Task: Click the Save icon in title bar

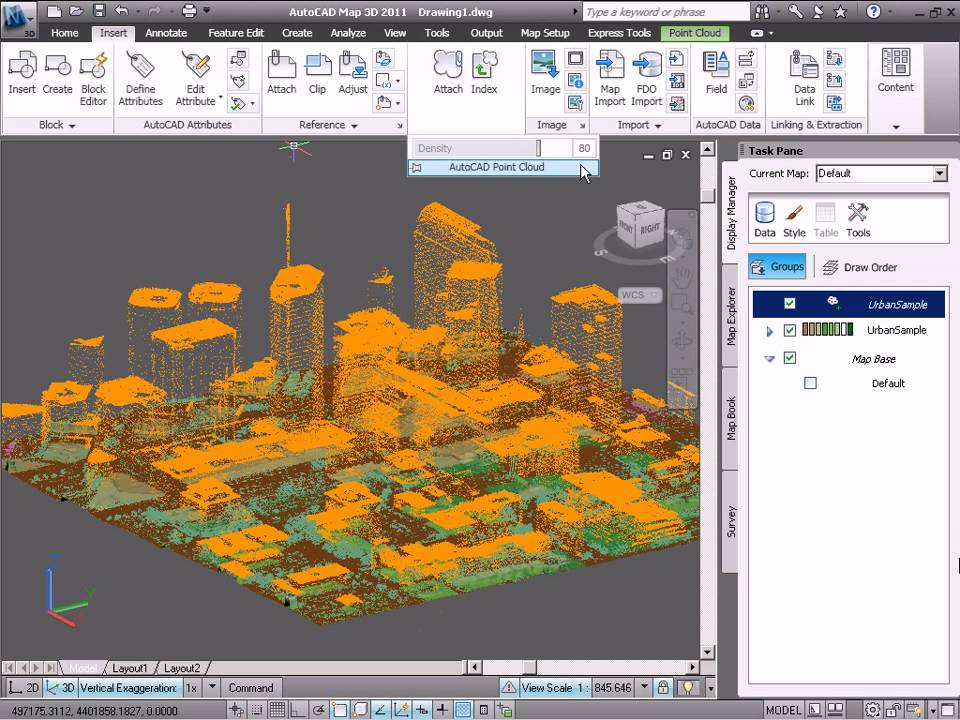Action: tap(99, 11)
